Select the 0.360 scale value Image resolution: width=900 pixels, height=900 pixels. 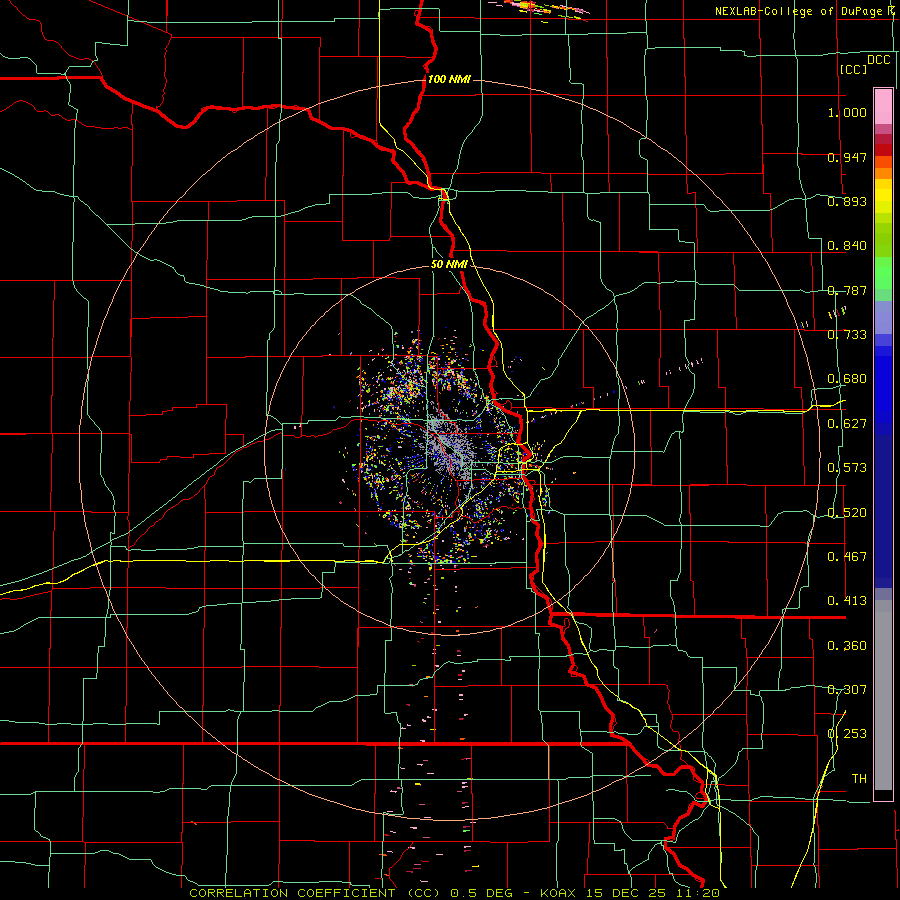point(847,646)
